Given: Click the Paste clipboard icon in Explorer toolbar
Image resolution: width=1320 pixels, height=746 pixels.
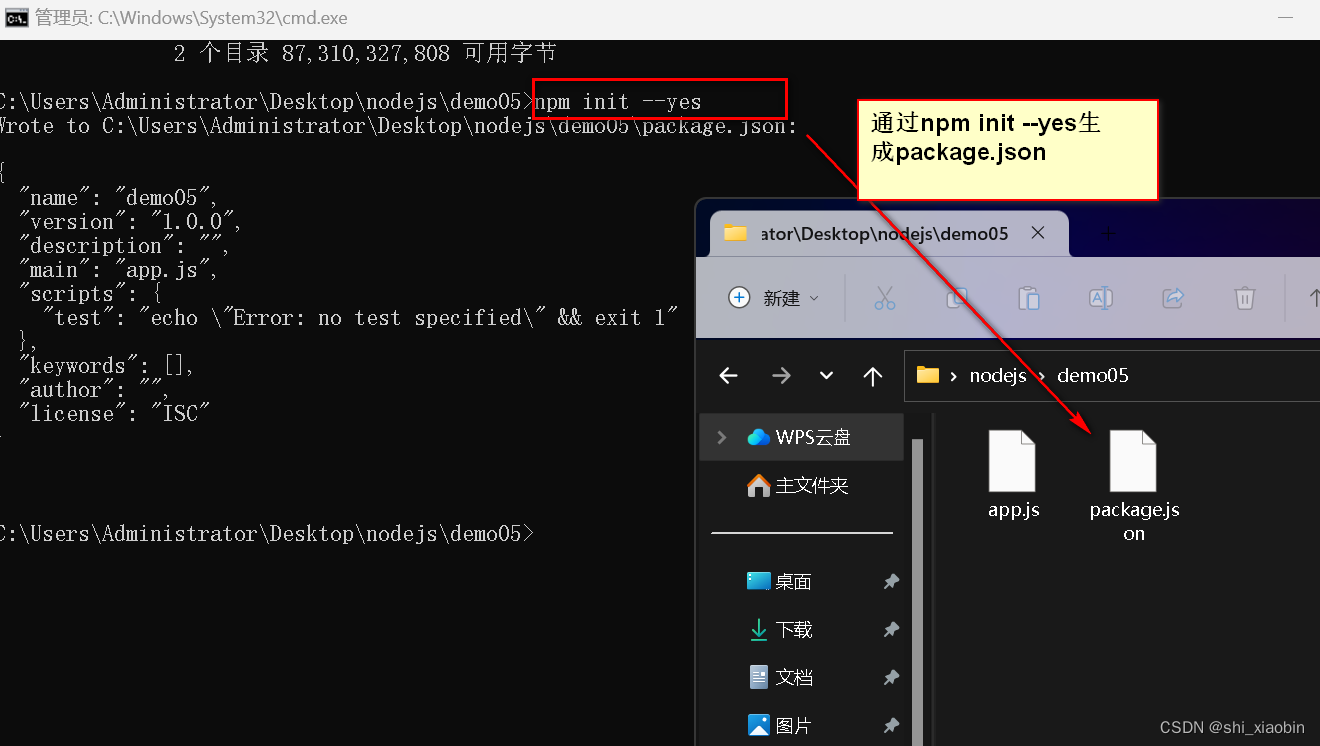Looking at the screenshot, I should coord(1028,298).
